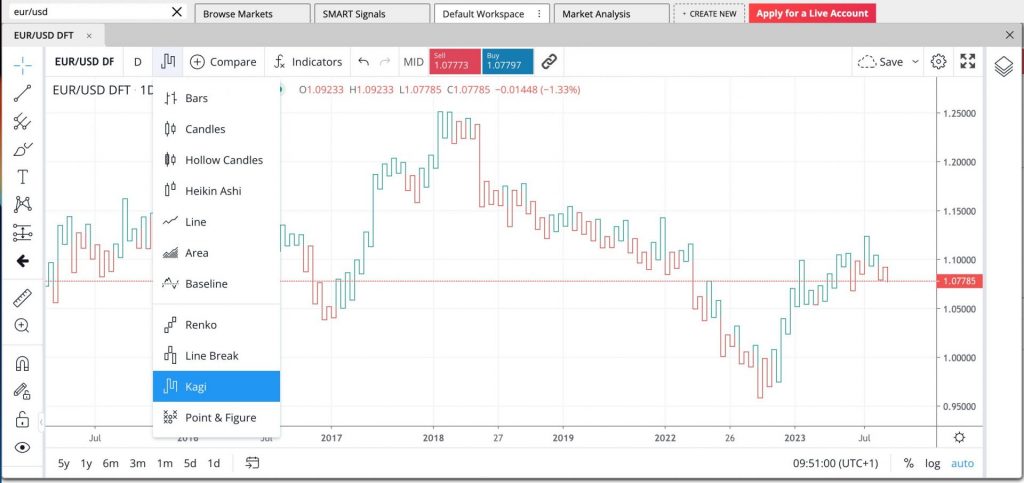Open chart settings gear
Screen dimensions: 1024x483
(938, 62)
